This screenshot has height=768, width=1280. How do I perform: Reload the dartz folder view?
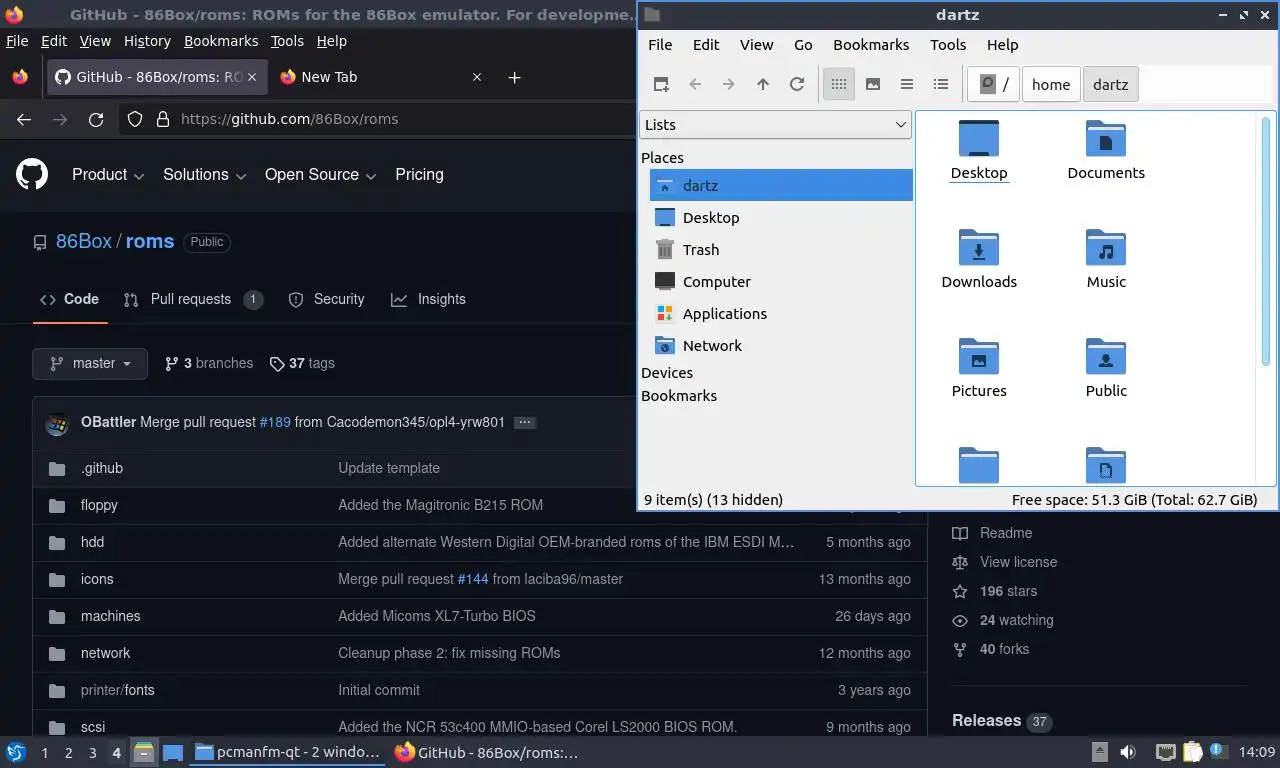click(797, 85)
